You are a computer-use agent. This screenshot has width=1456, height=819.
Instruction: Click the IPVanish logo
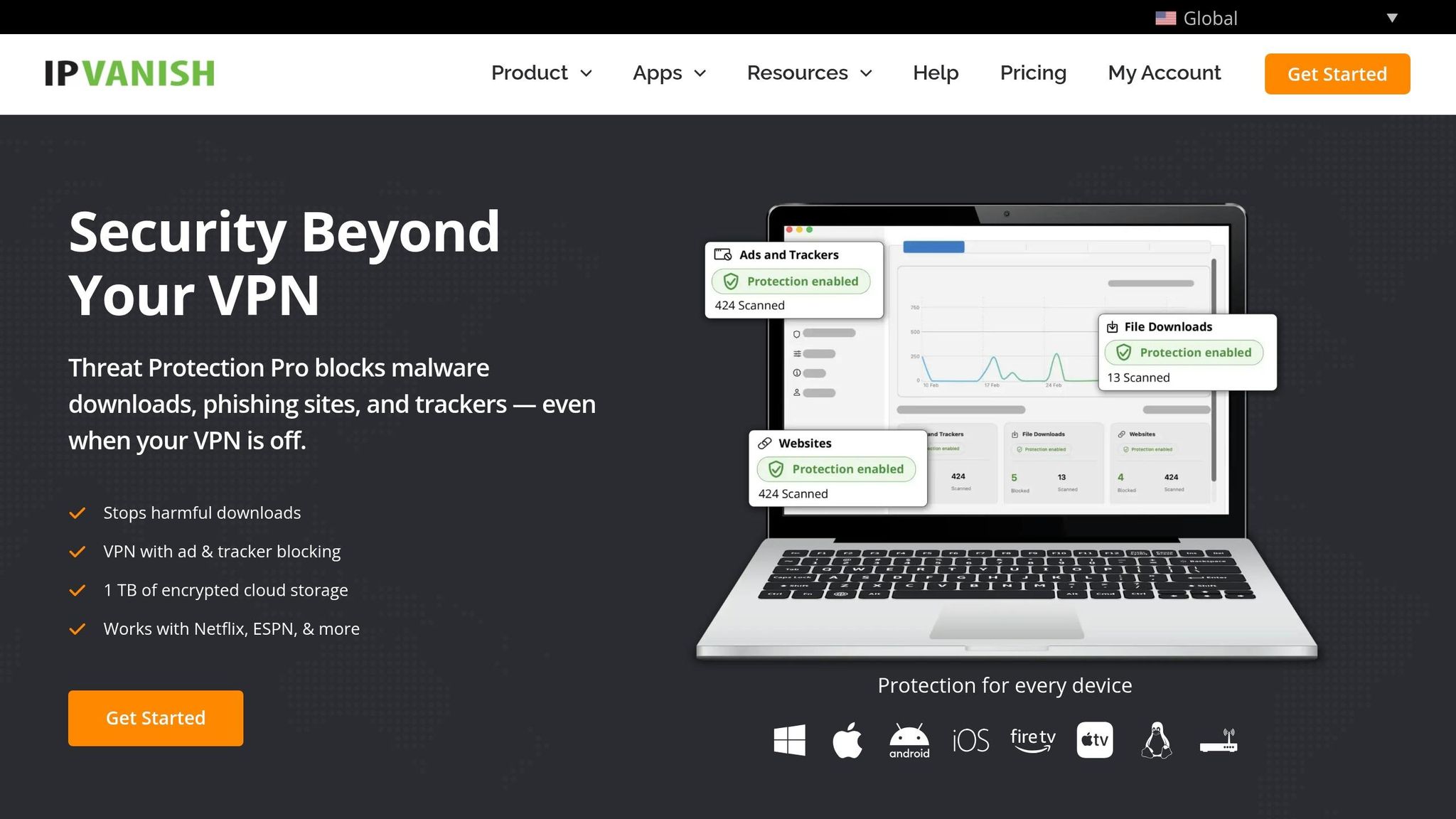(129, 73)
